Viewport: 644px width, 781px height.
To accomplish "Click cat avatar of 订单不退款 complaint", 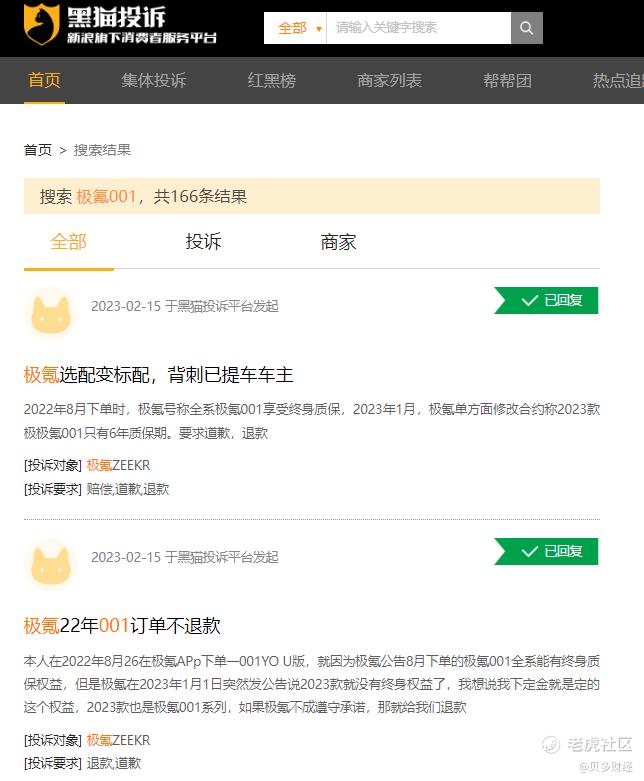I will (50, 565).
